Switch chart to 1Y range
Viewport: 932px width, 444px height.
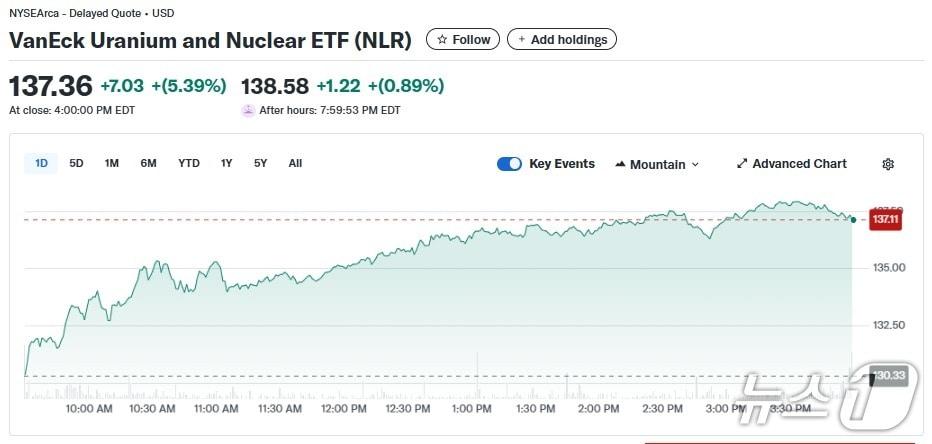click(x=227, y=163)
